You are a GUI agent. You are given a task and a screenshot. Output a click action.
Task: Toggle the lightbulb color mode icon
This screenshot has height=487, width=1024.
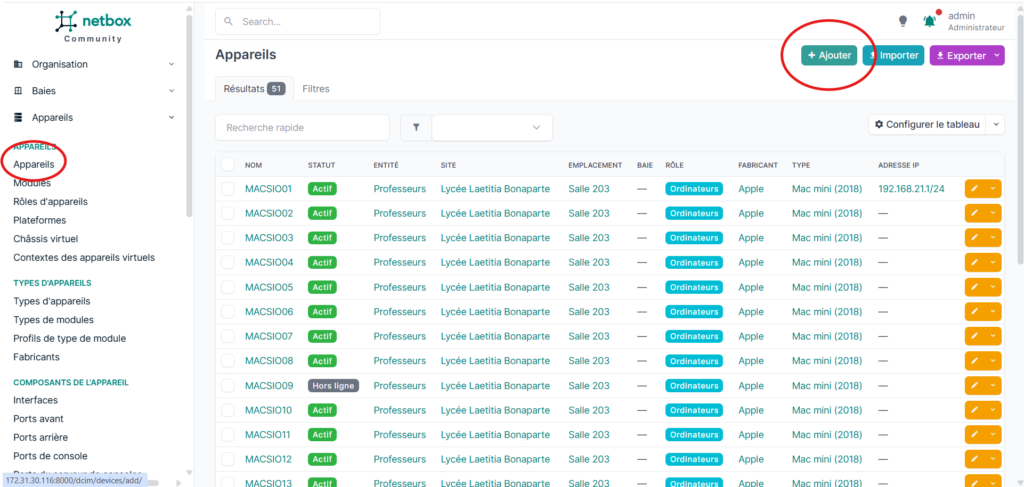903,22
